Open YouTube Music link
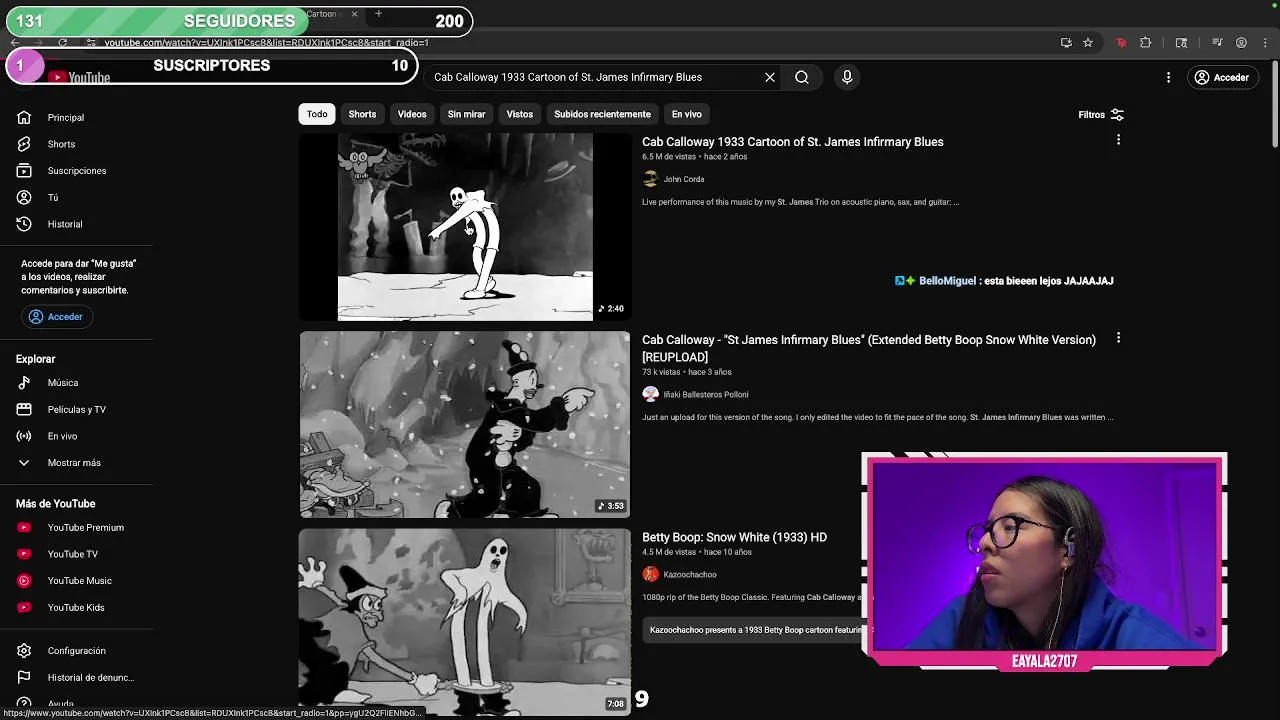The image size is (1280, 720). click(79, 581)
